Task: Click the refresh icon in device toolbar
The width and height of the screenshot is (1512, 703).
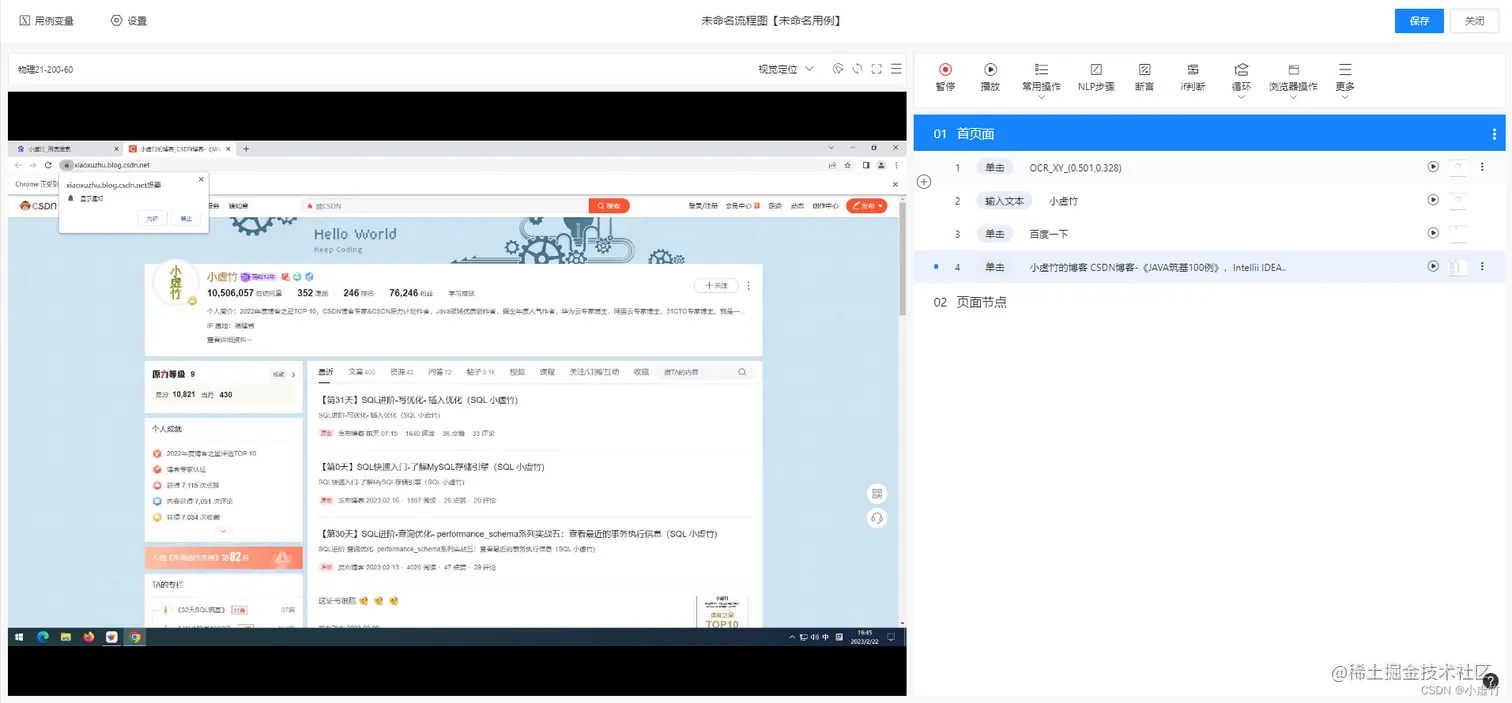Action: (857, 69)
